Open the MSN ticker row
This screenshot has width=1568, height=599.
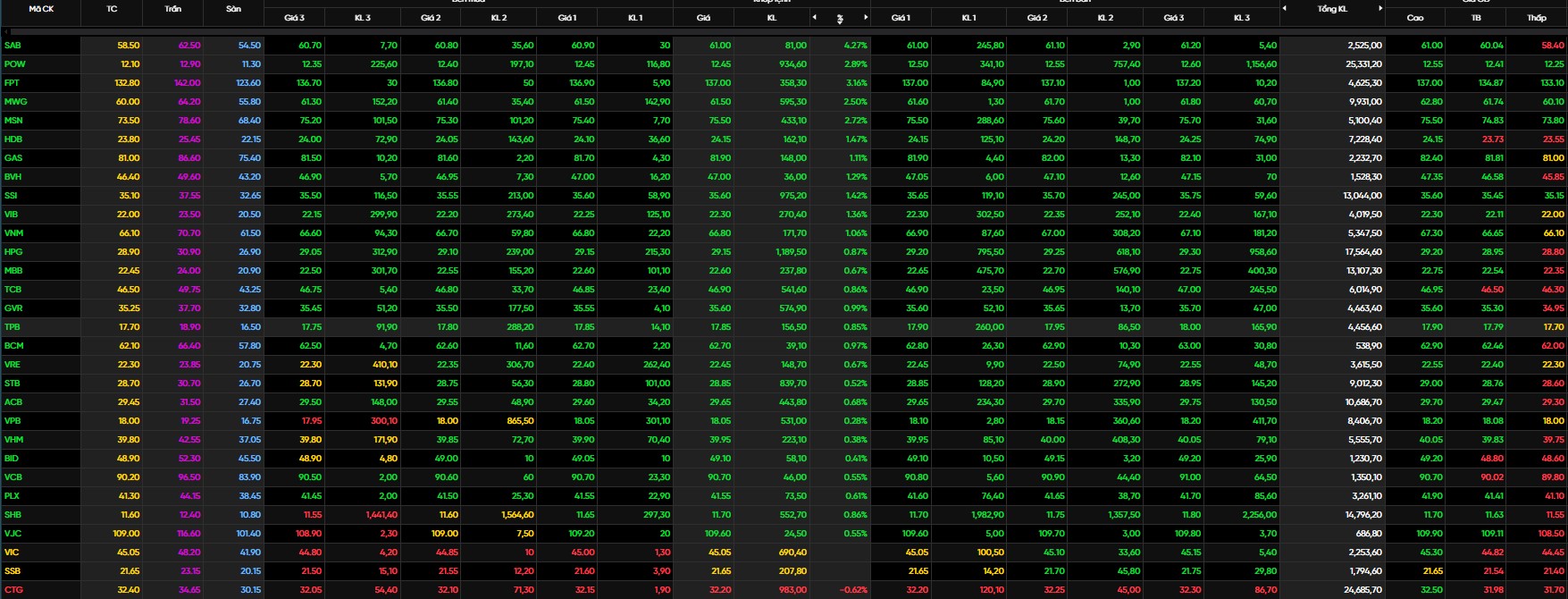[13, 120]
